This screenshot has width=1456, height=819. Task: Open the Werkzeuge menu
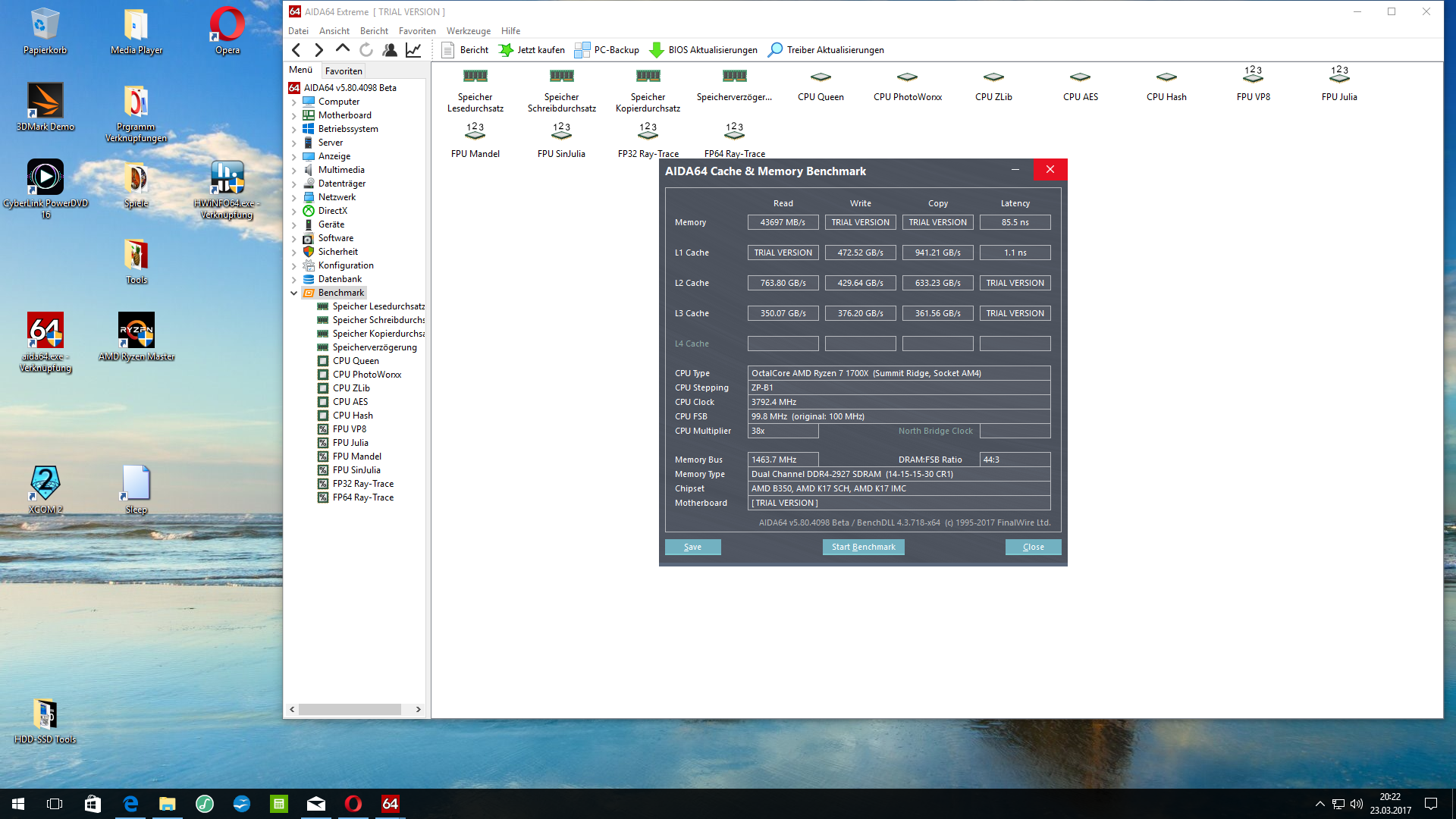[468, 31]
